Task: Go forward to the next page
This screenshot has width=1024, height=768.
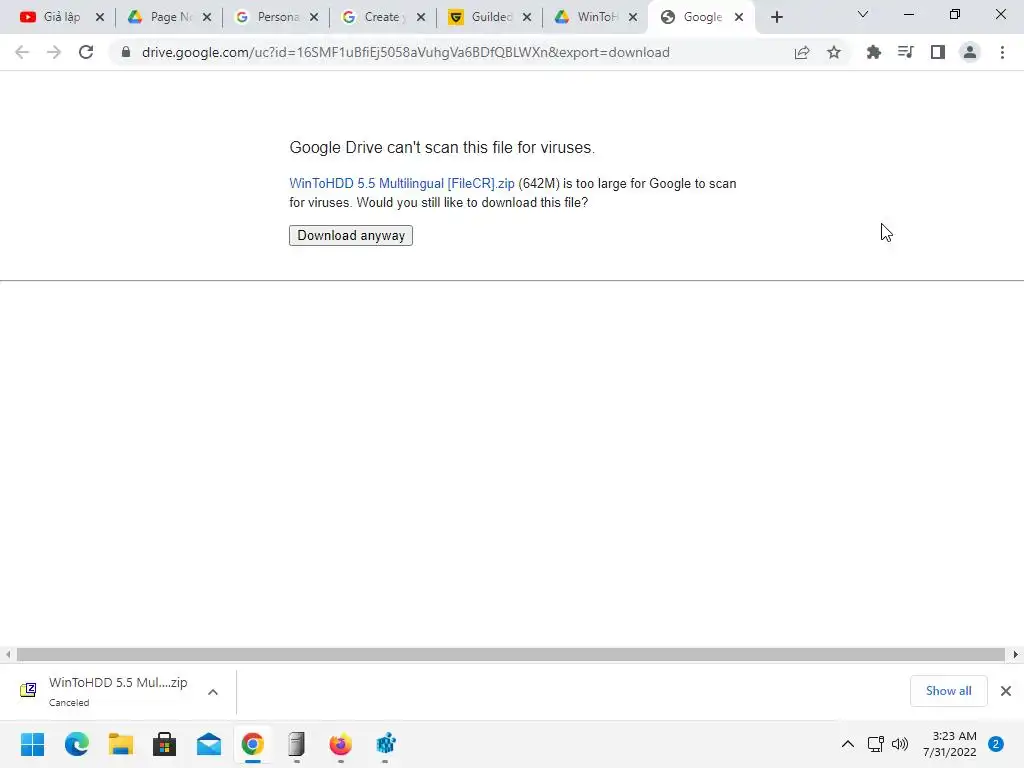Action: (54, 52)
